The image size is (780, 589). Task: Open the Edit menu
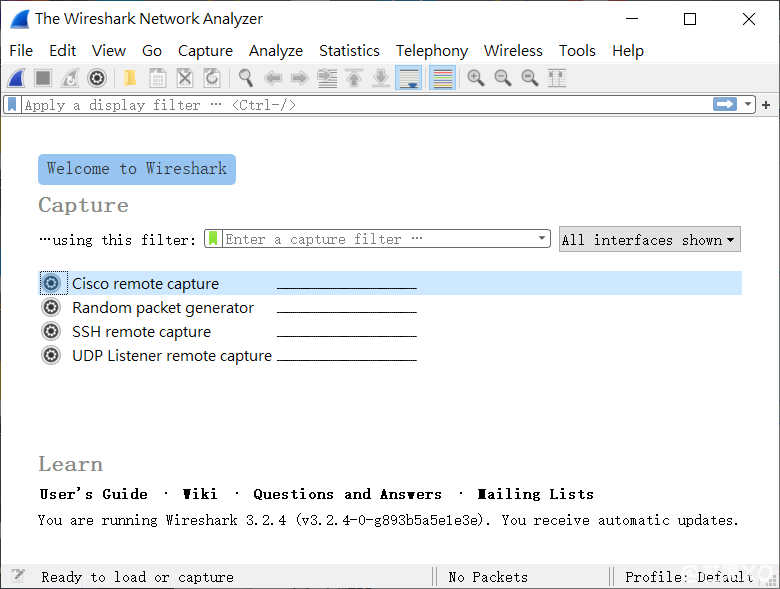(x=62, y=51)
